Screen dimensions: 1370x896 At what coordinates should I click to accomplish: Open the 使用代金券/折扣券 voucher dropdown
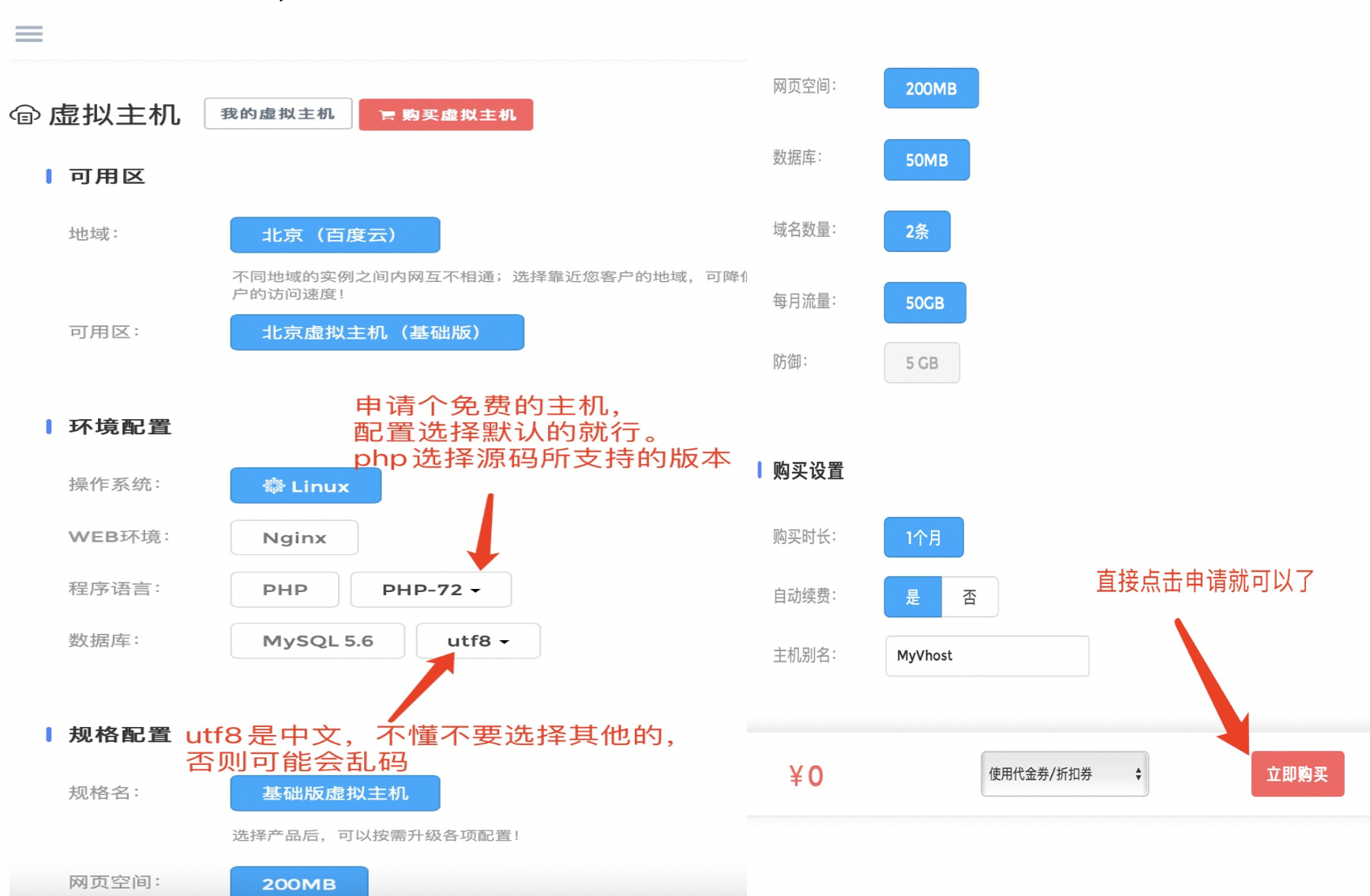point(1064,774)
